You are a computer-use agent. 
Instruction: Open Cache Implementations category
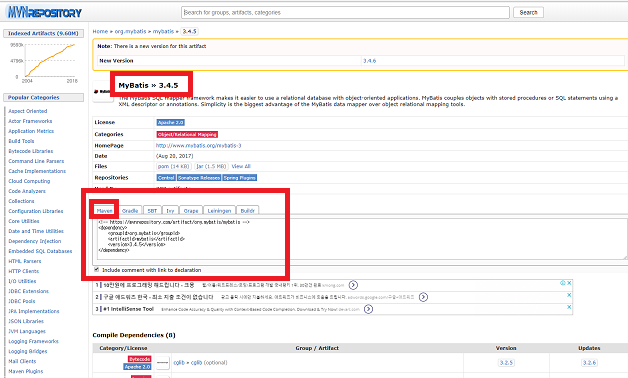coord(37,171)
